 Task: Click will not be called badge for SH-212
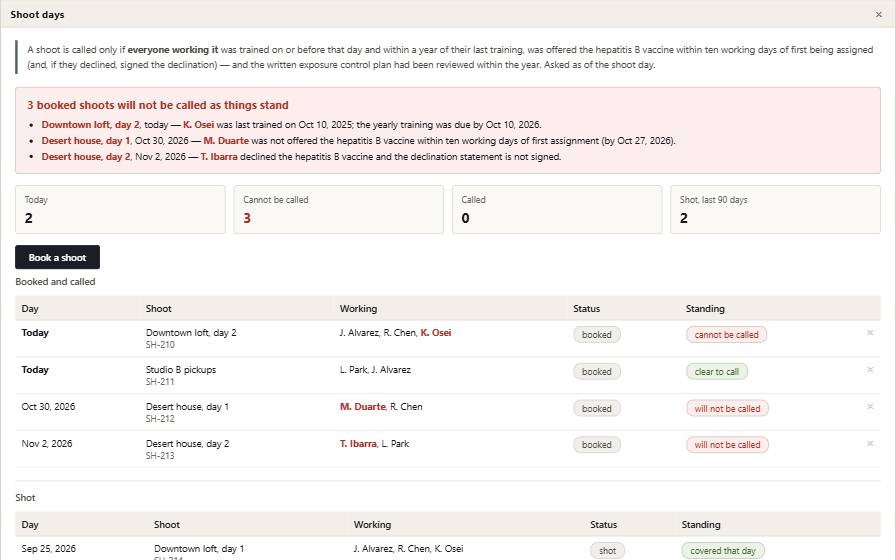727,409
